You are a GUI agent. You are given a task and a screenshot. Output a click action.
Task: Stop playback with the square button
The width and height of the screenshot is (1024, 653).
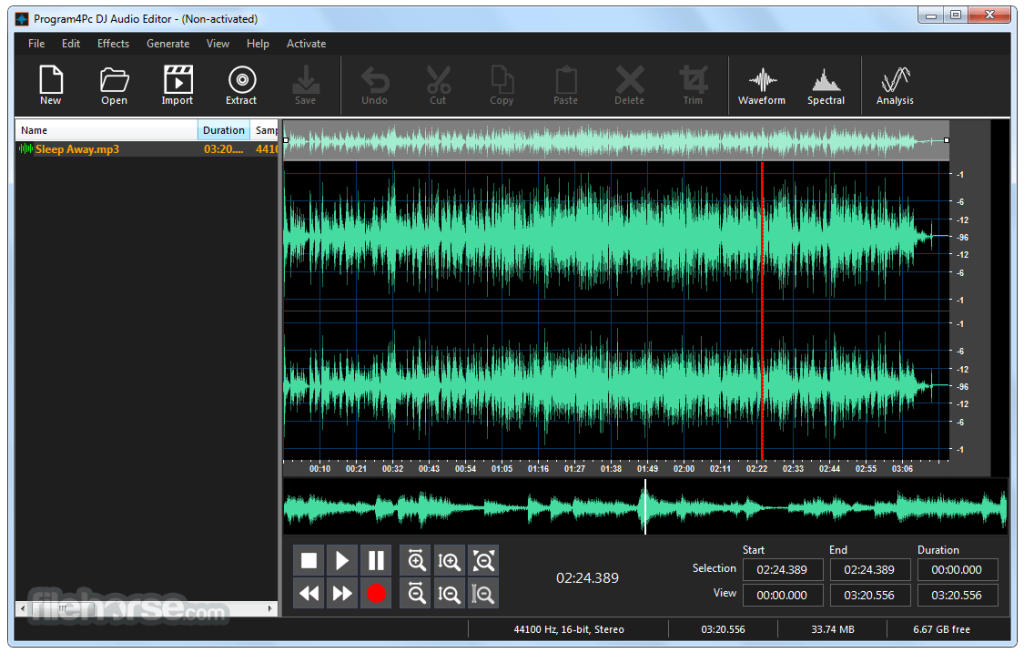click(x=309, y=561)
